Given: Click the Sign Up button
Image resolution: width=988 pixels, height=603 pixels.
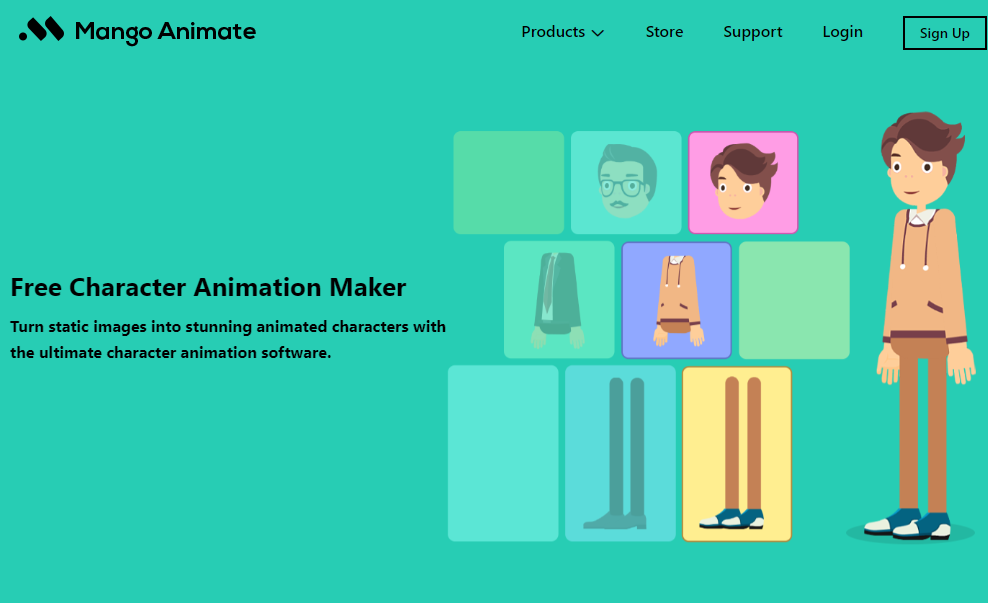Looking at the screenshot, I should pyautogui.click(x=944, y=33).
